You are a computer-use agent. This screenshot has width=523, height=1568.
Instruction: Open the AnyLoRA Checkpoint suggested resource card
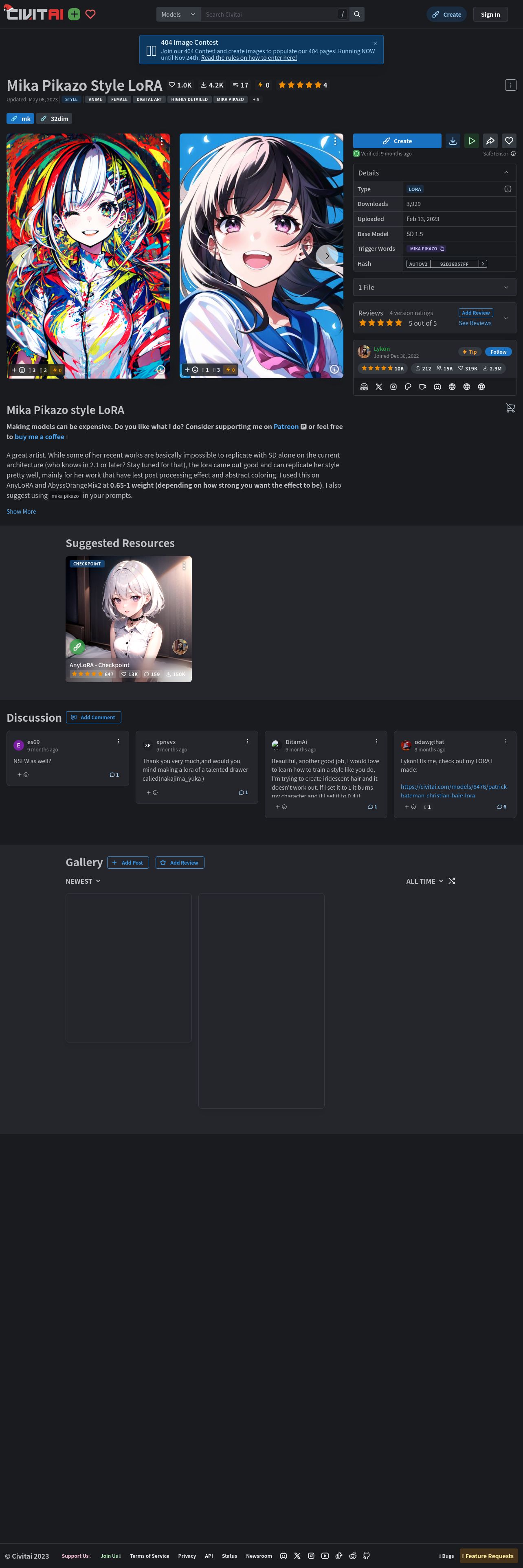[x=128, y=619]
